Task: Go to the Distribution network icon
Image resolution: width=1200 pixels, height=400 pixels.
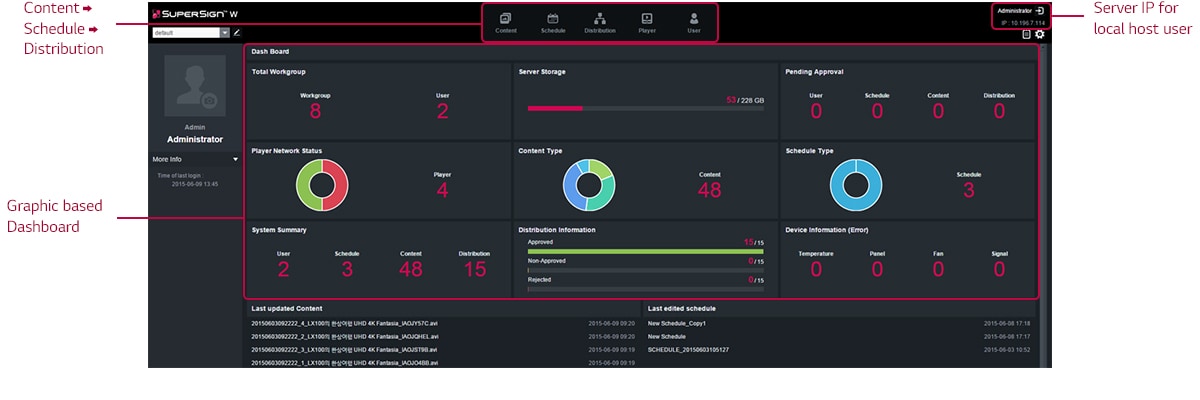Action: tap(600, 19)
